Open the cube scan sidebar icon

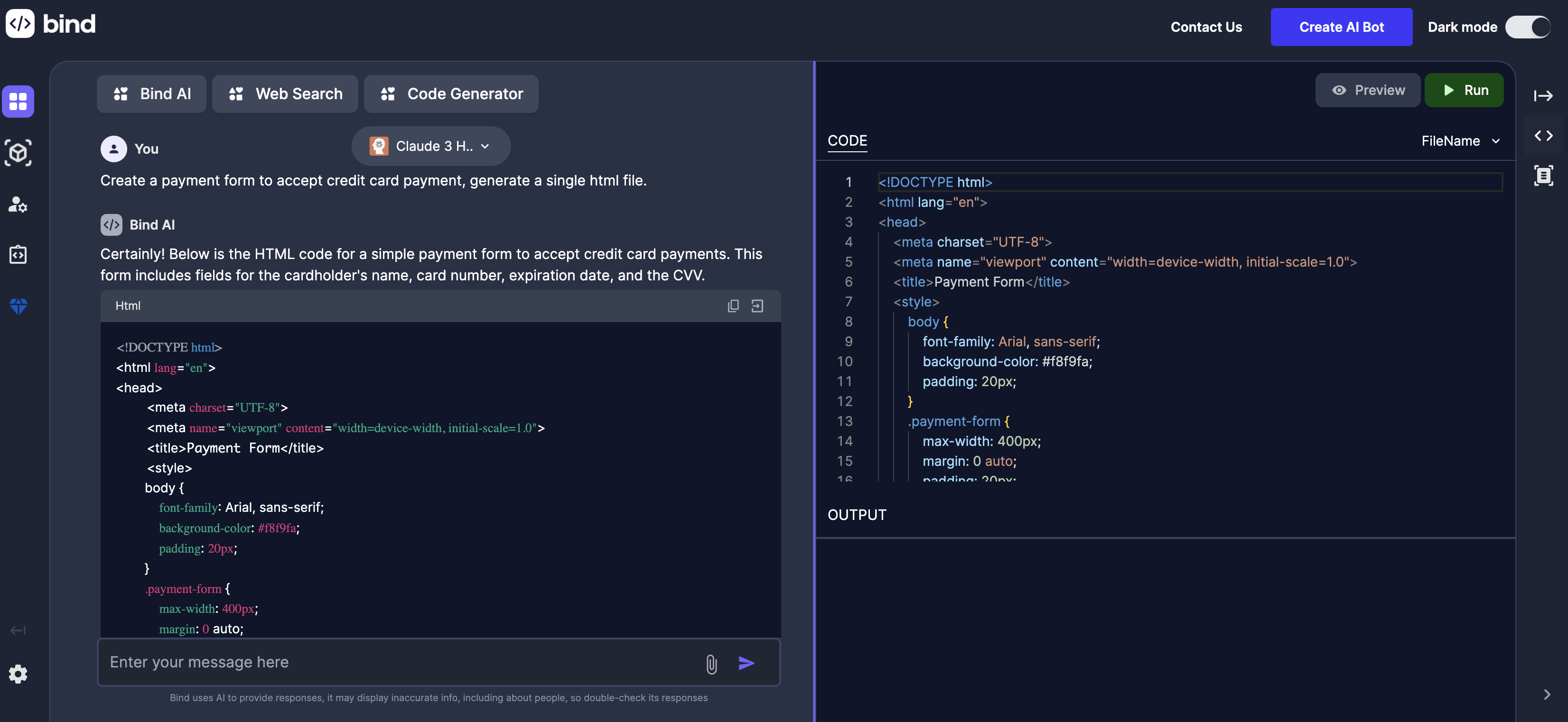tap(18, 153)
